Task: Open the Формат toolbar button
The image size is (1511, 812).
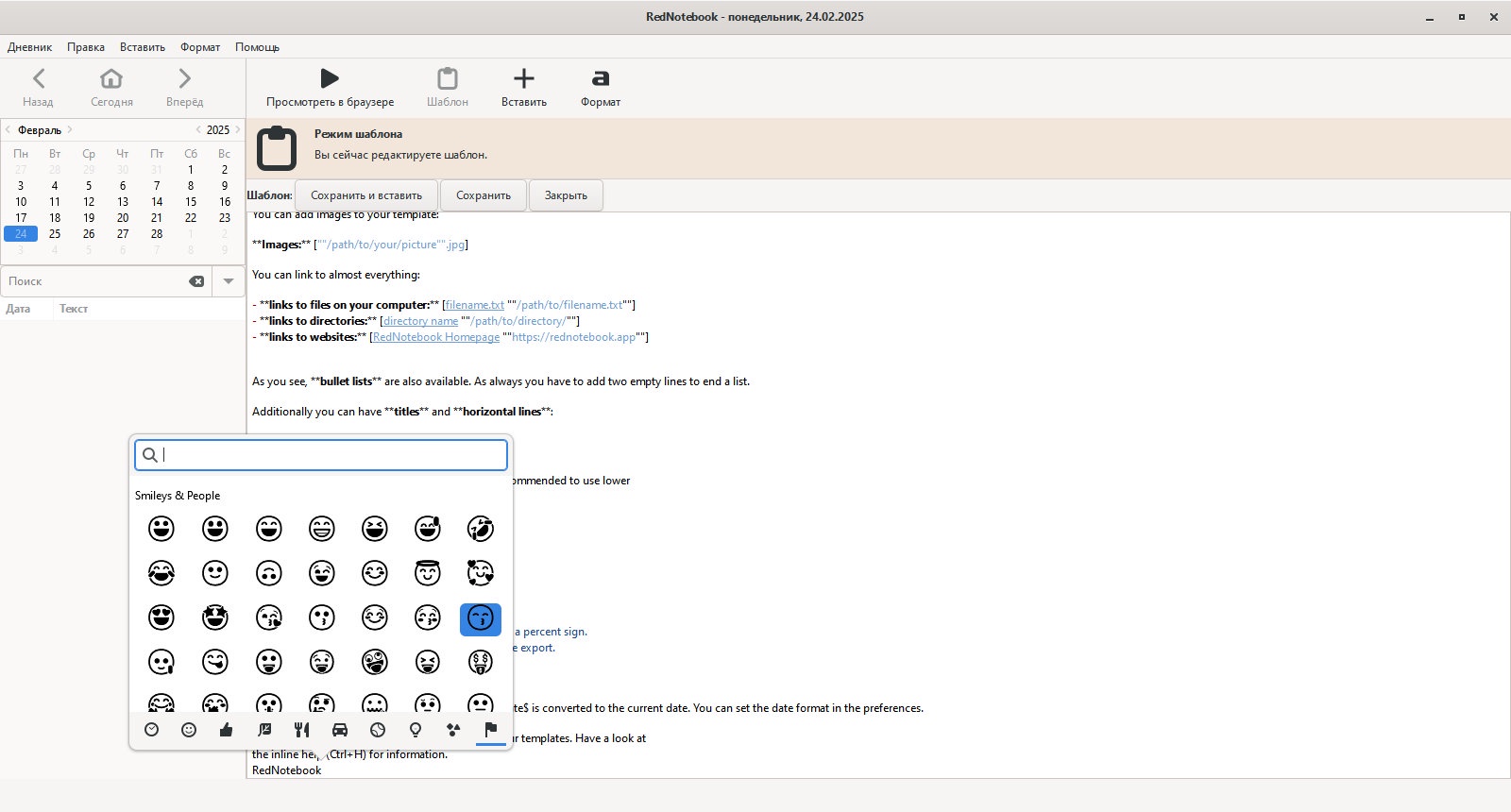Action: 601,87
